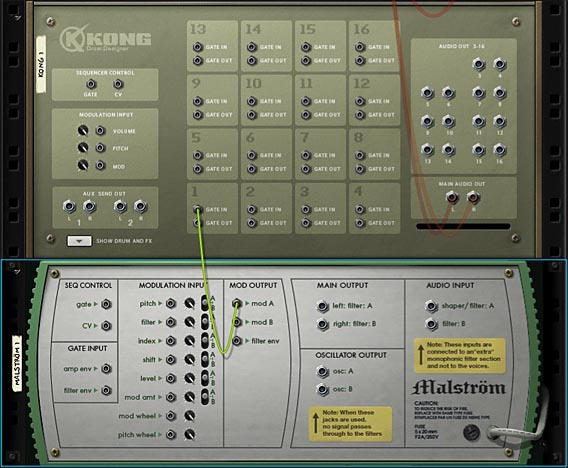Click Mod Output mod A jack
The height and width of the screenshot is (468, 568).
pyautogui.click(x=237, y=303)
